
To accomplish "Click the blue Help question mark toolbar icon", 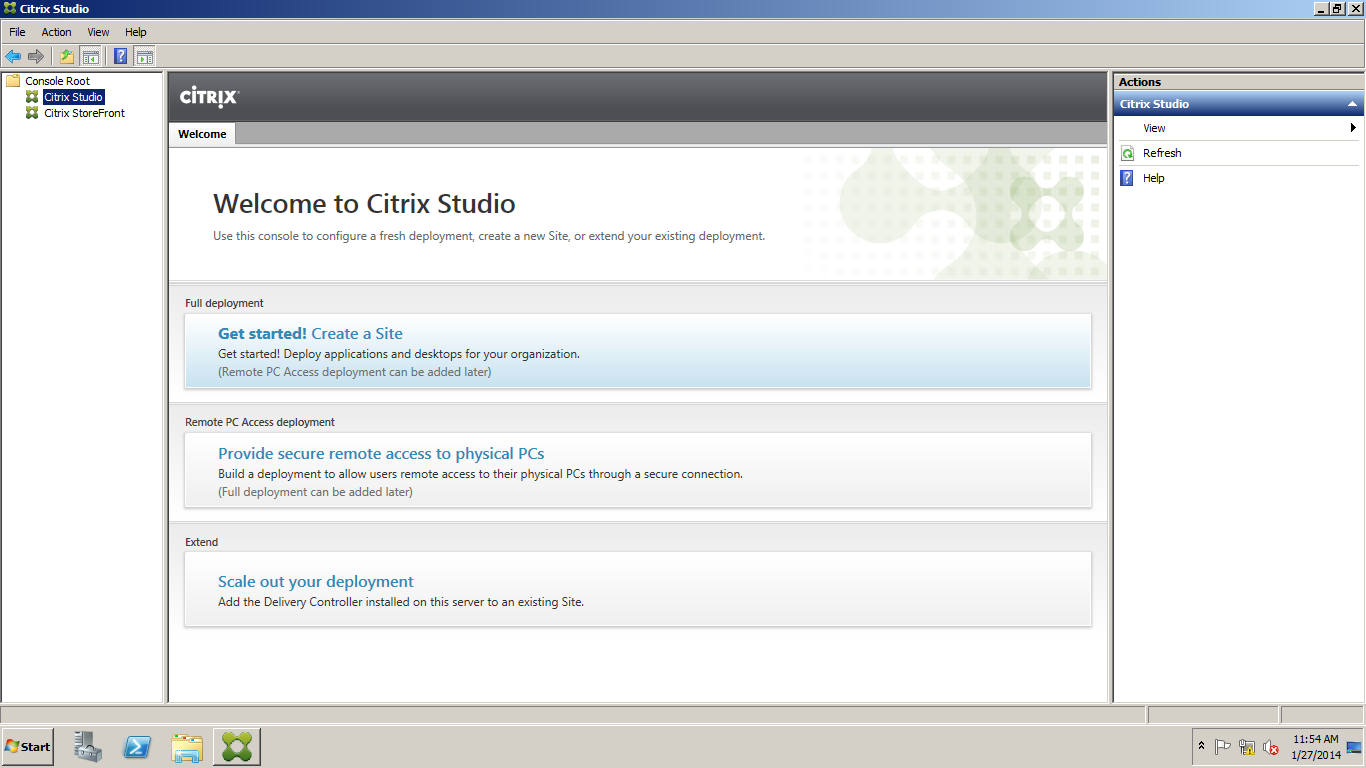I will (x=121, y=56).
